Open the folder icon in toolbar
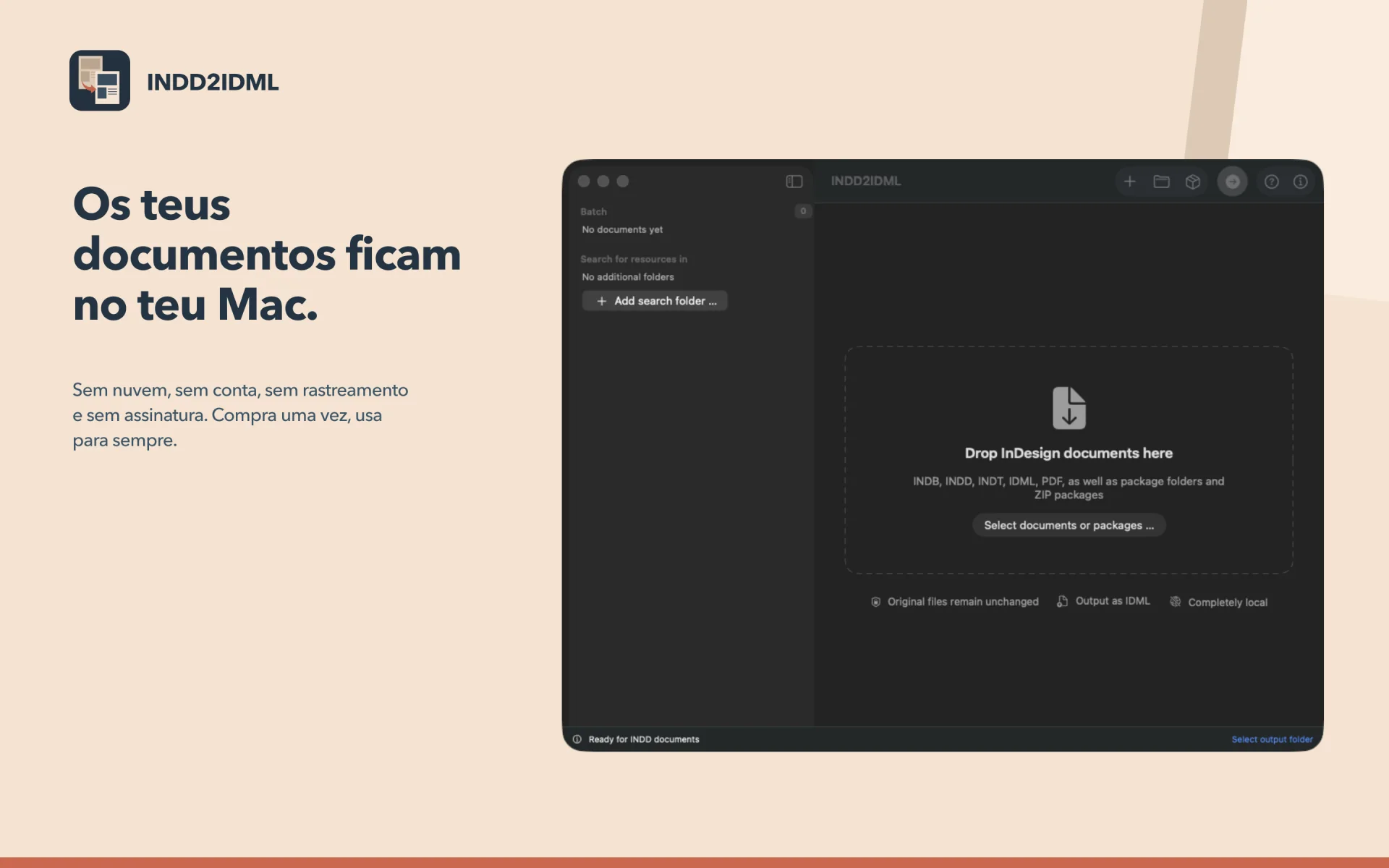 coord(1161,182)
